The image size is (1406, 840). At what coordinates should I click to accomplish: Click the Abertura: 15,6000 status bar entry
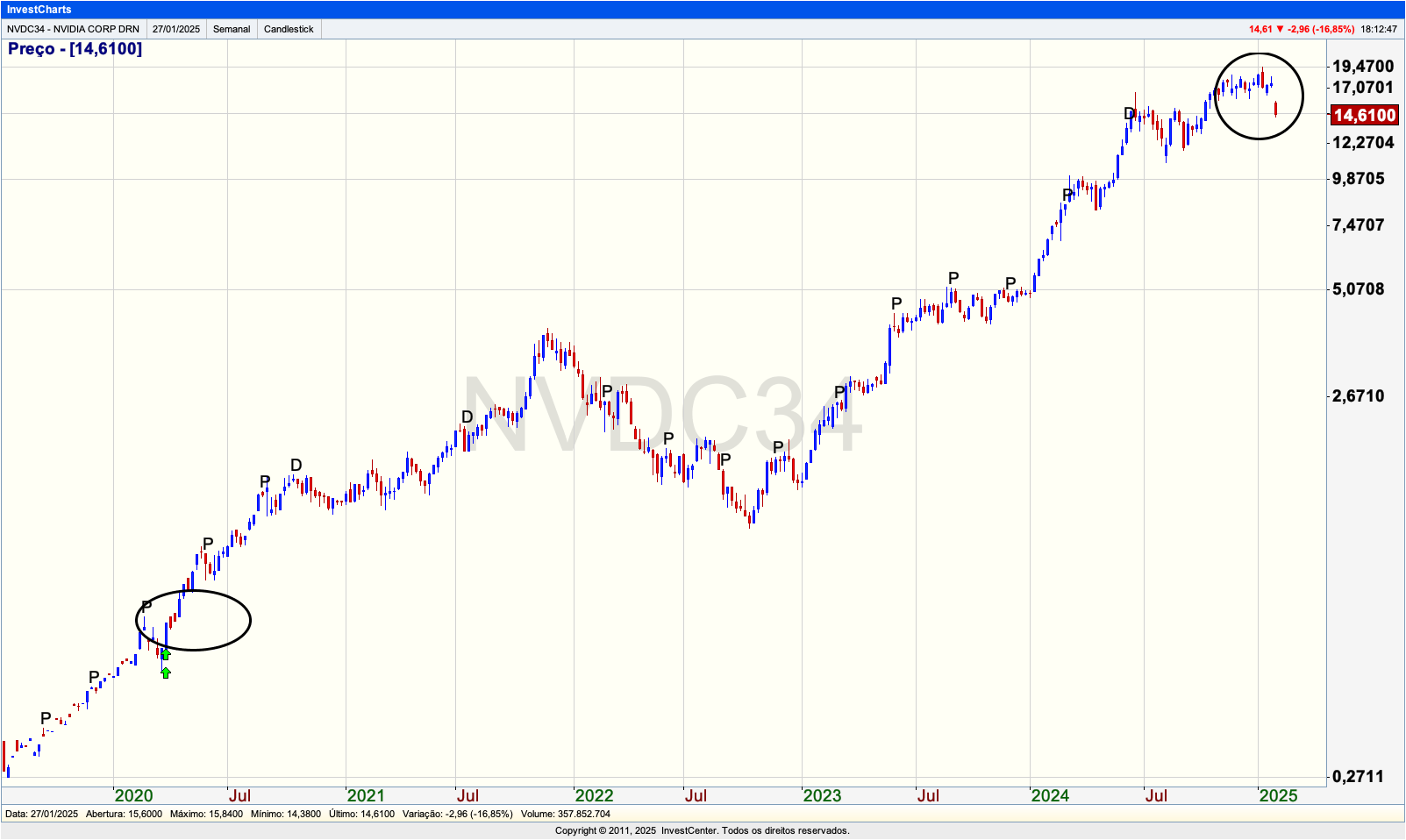[x=124, y=814]
